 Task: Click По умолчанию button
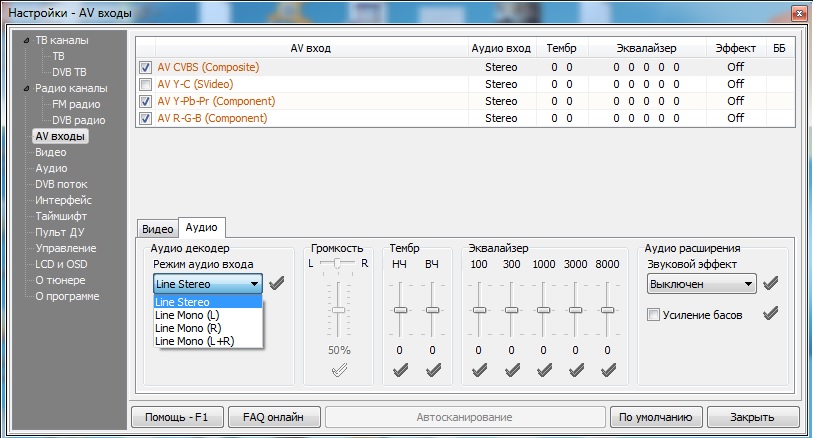pos(654,416)
